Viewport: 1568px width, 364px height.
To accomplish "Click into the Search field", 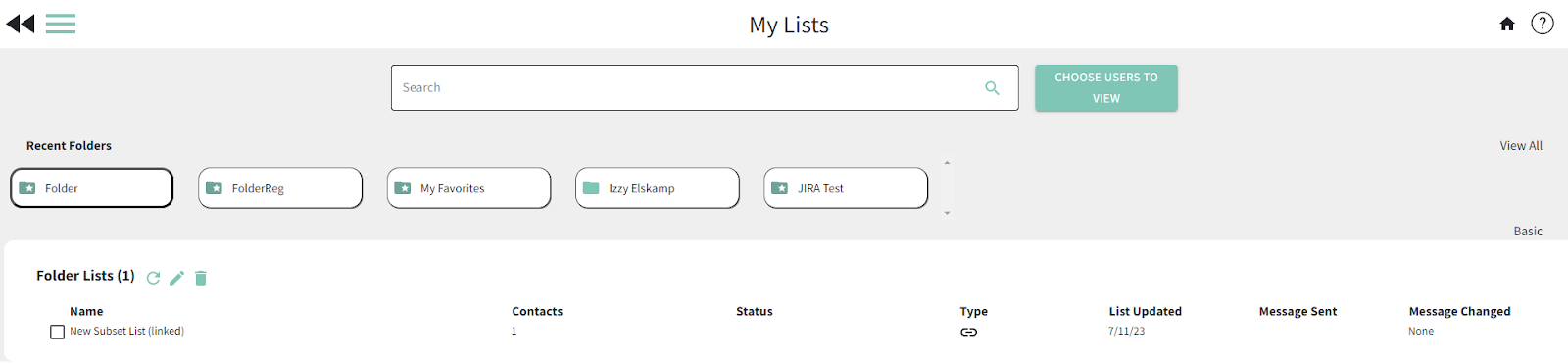I will [x=686, y=88].
